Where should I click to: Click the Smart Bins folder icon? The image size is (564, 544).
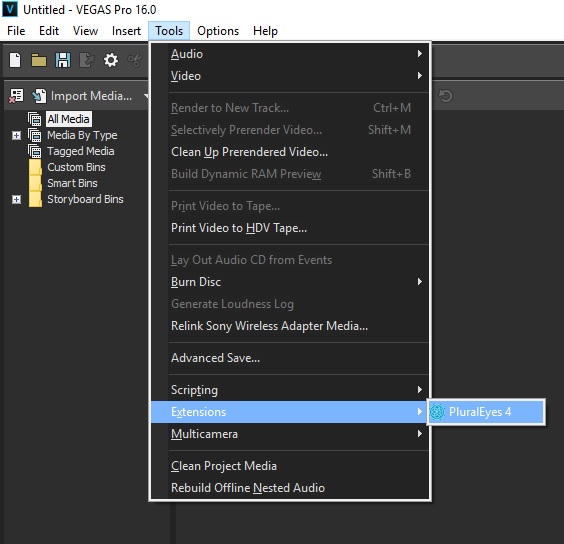[35, 183]
